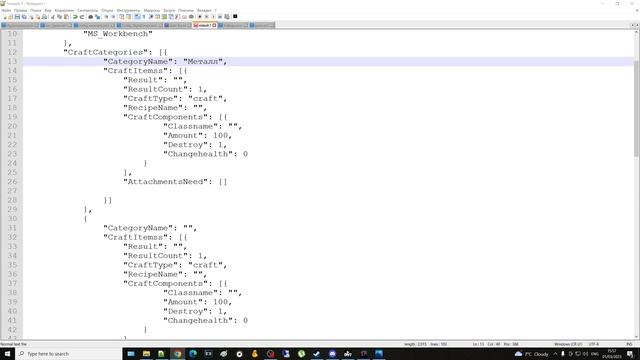The height and width of the screenshot is (360, 640).
Task: Click Windows (CR LF) in the status bar
Action: click(x=568, y=344)
